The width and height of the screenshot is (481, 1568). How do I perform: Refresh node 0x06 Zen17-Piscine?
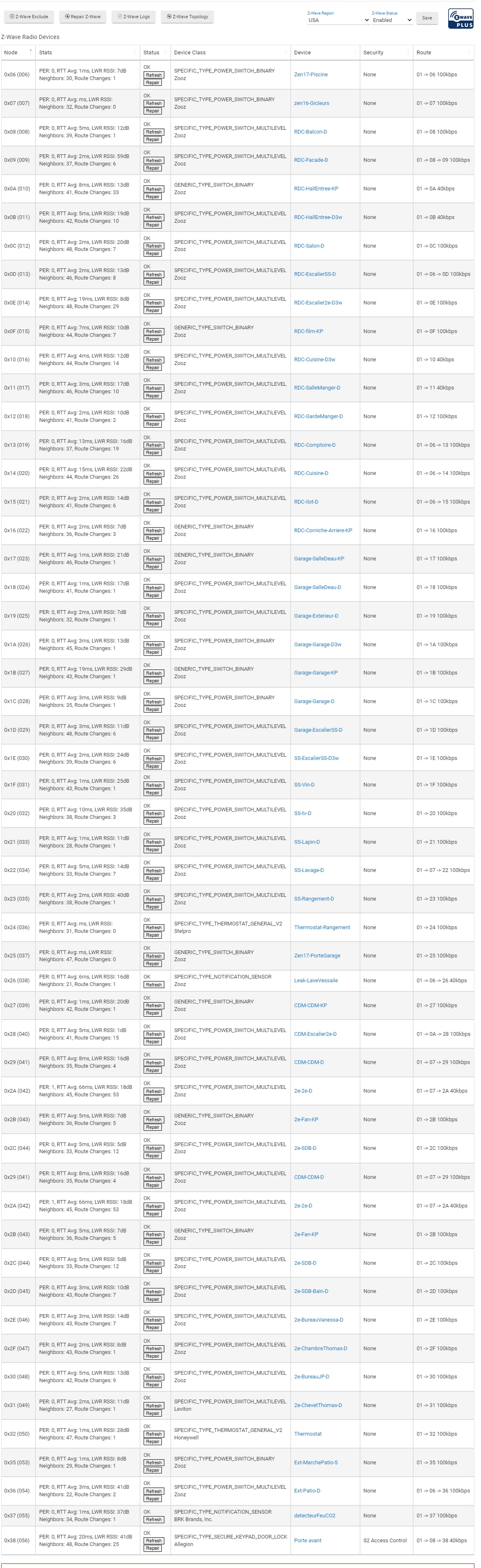click(153, 75)
